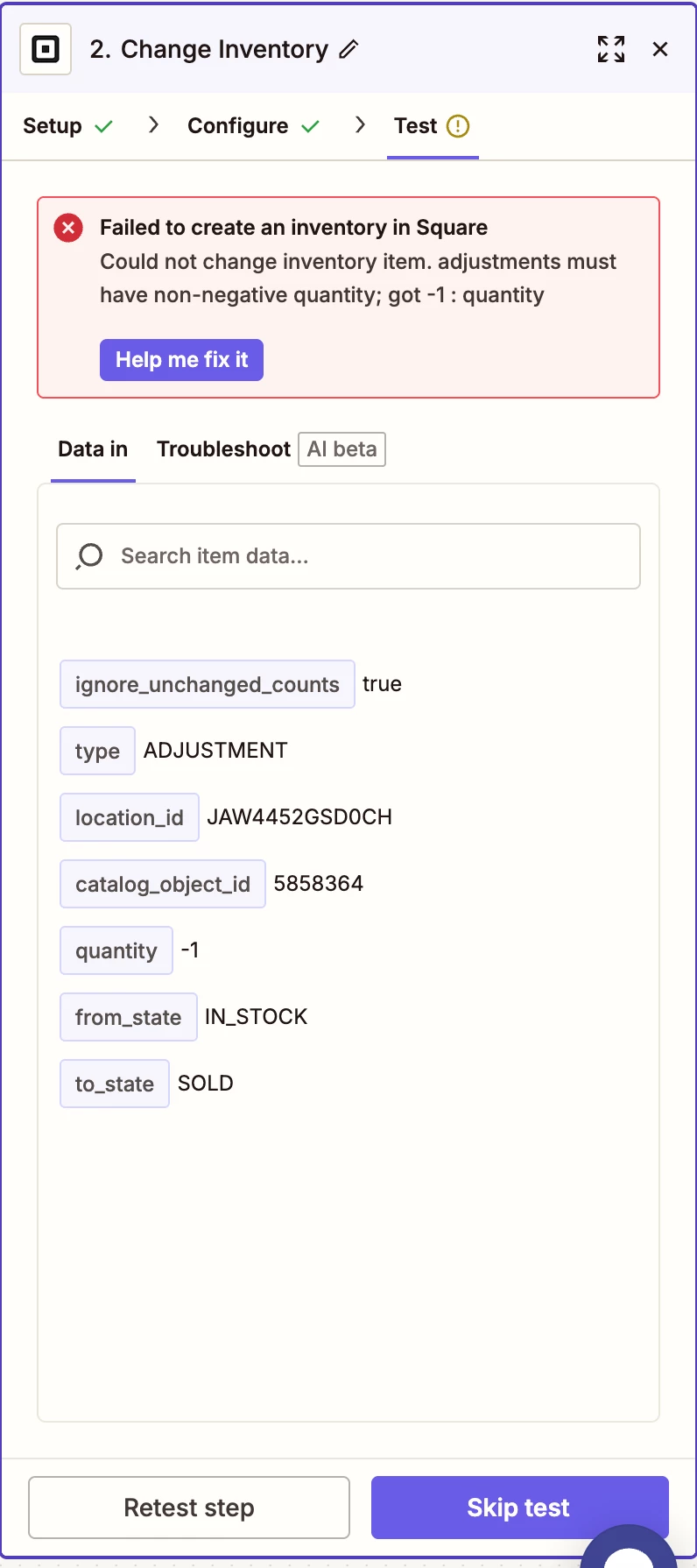Click the quantity value -1
This screenshot has width=697, height=1568.
[190, 950]
